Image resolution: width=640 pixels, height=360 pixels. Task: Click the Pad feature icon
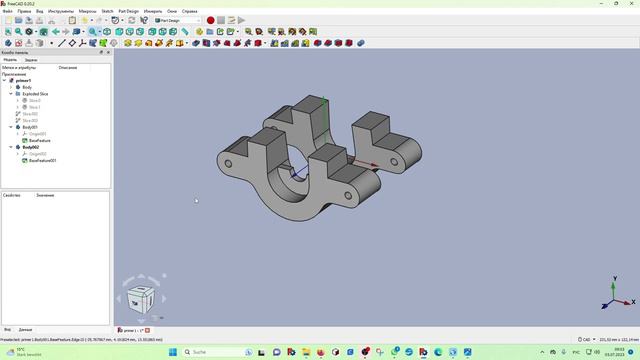coord(128,43)
